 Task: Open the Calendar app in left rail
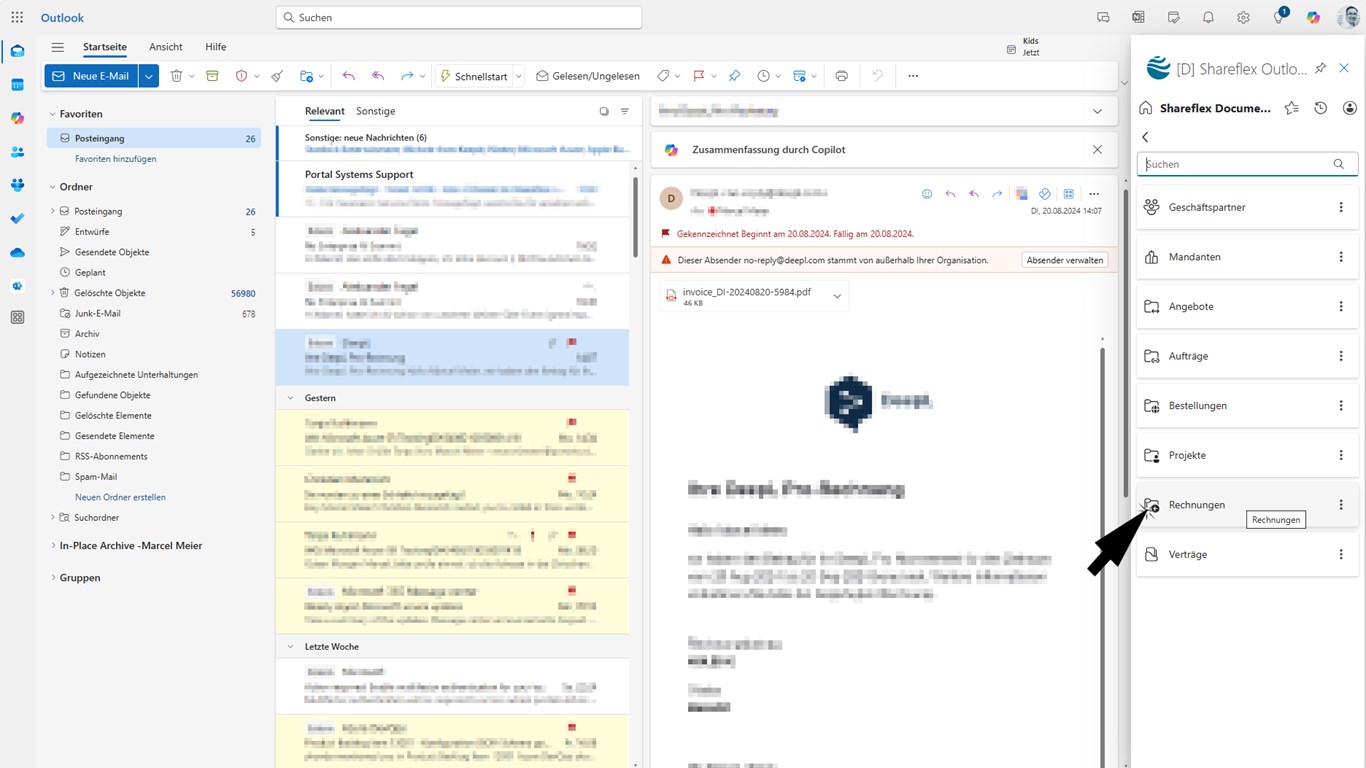17,85
